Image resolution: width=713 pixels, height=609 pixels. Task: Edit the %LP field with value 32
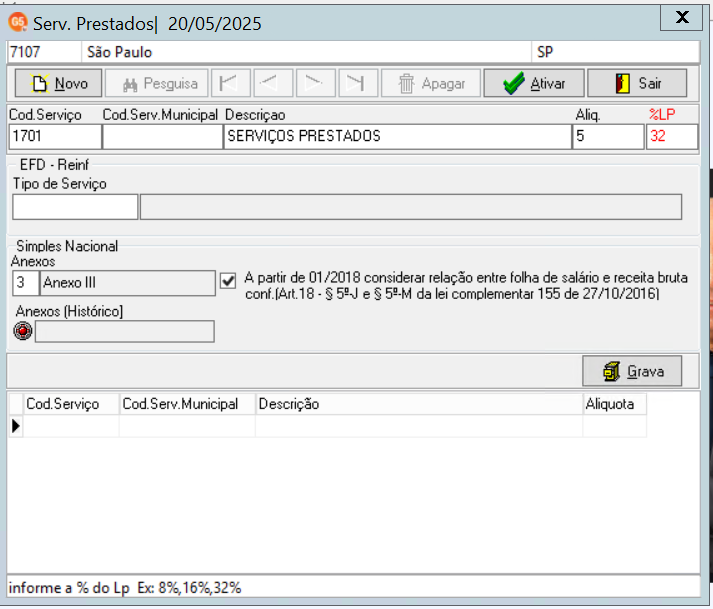click(672, 136)
